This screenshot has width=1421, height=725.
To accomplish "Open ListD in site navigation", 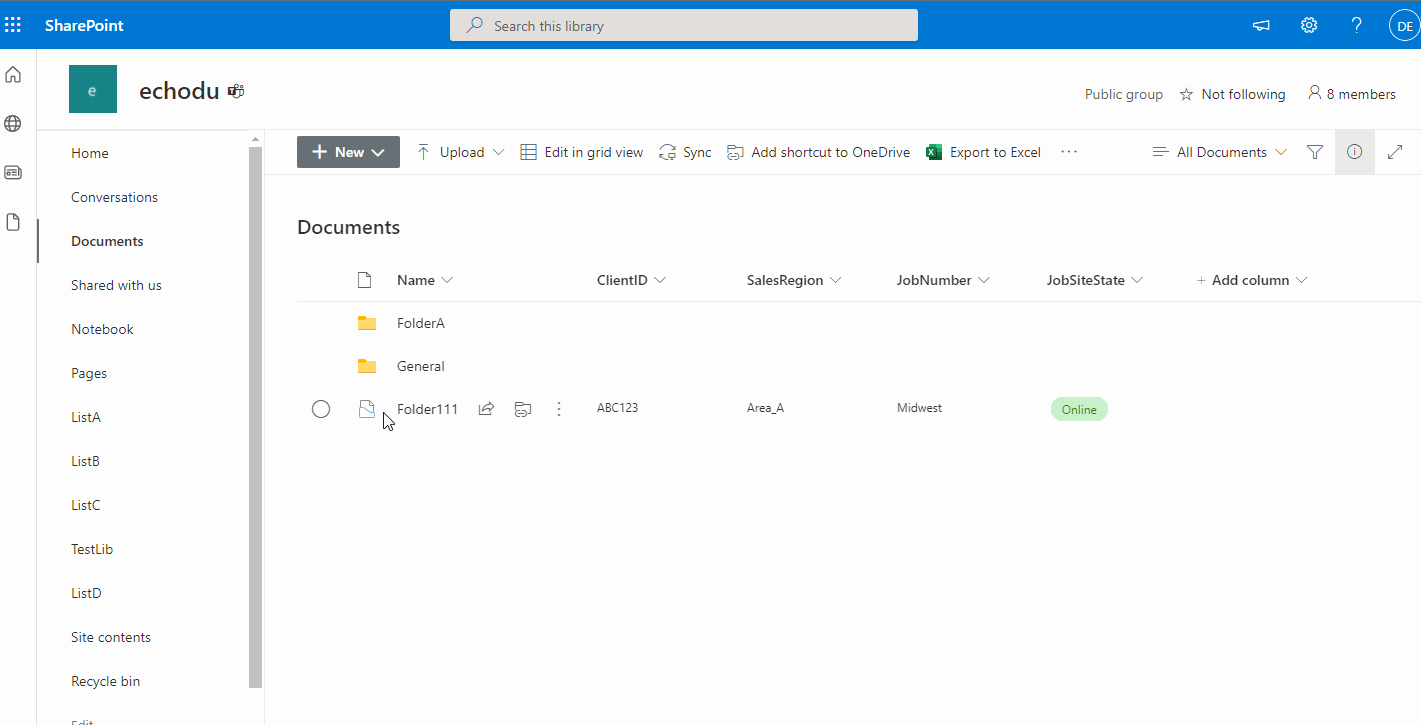I will tap(86, 593).
